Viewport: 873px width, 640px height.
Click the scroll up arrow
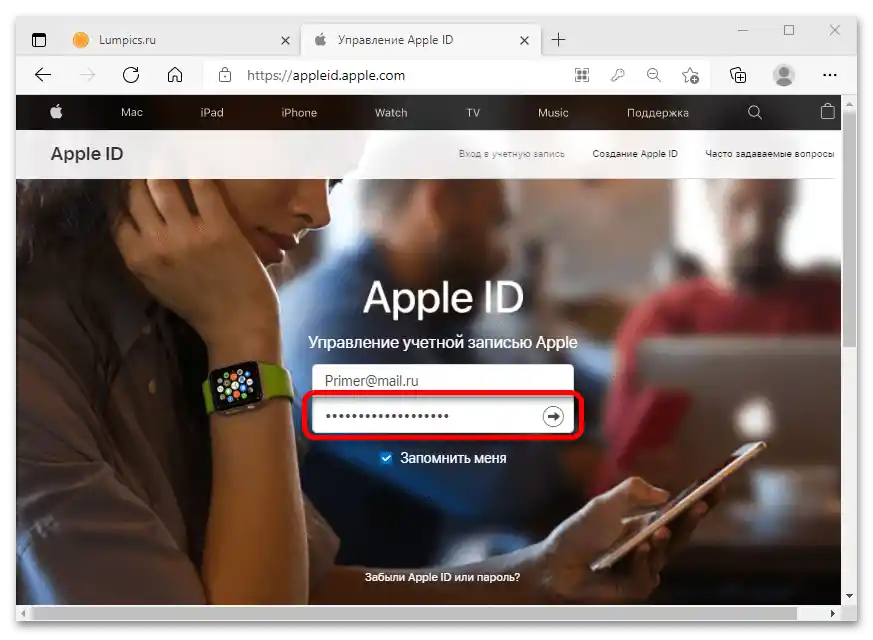pos(849,104)
